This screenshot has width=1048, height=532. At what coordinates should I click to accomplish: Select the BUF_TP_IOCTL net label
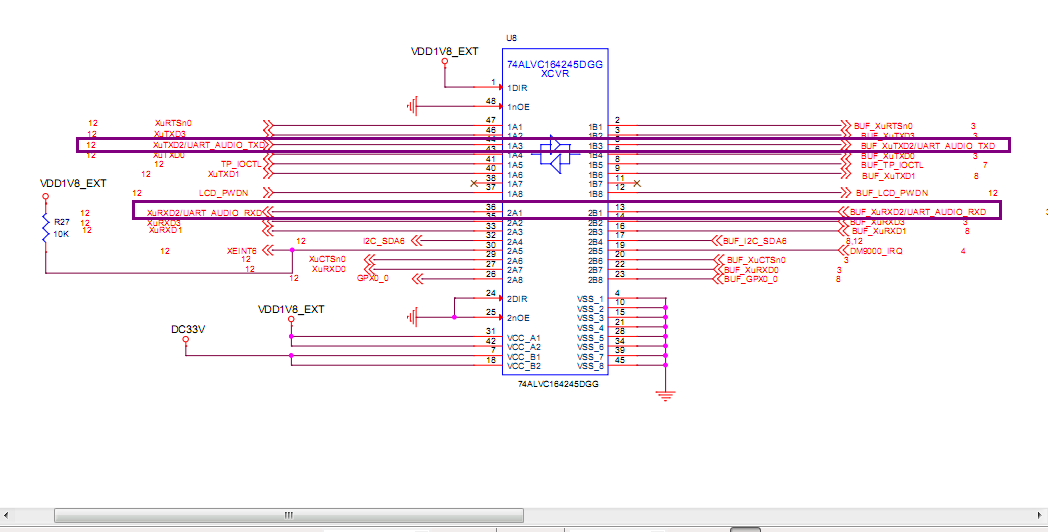pos(892,164)
